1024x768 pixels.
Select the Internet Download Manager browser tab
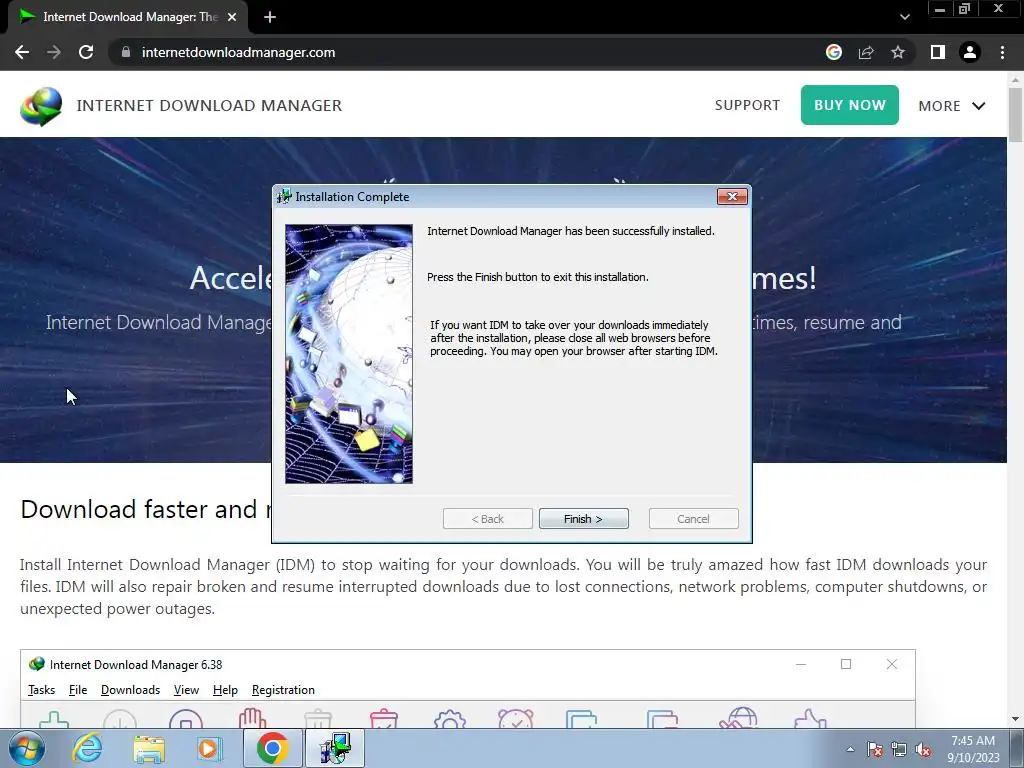128,17
